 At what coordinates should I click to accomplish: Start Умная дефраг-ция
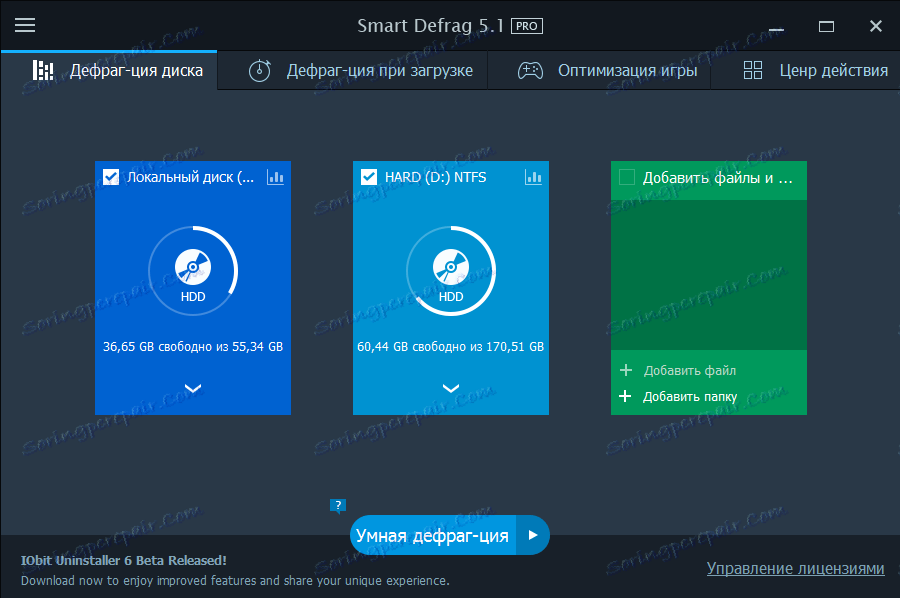pyautogui.click(x=432, y=535)
